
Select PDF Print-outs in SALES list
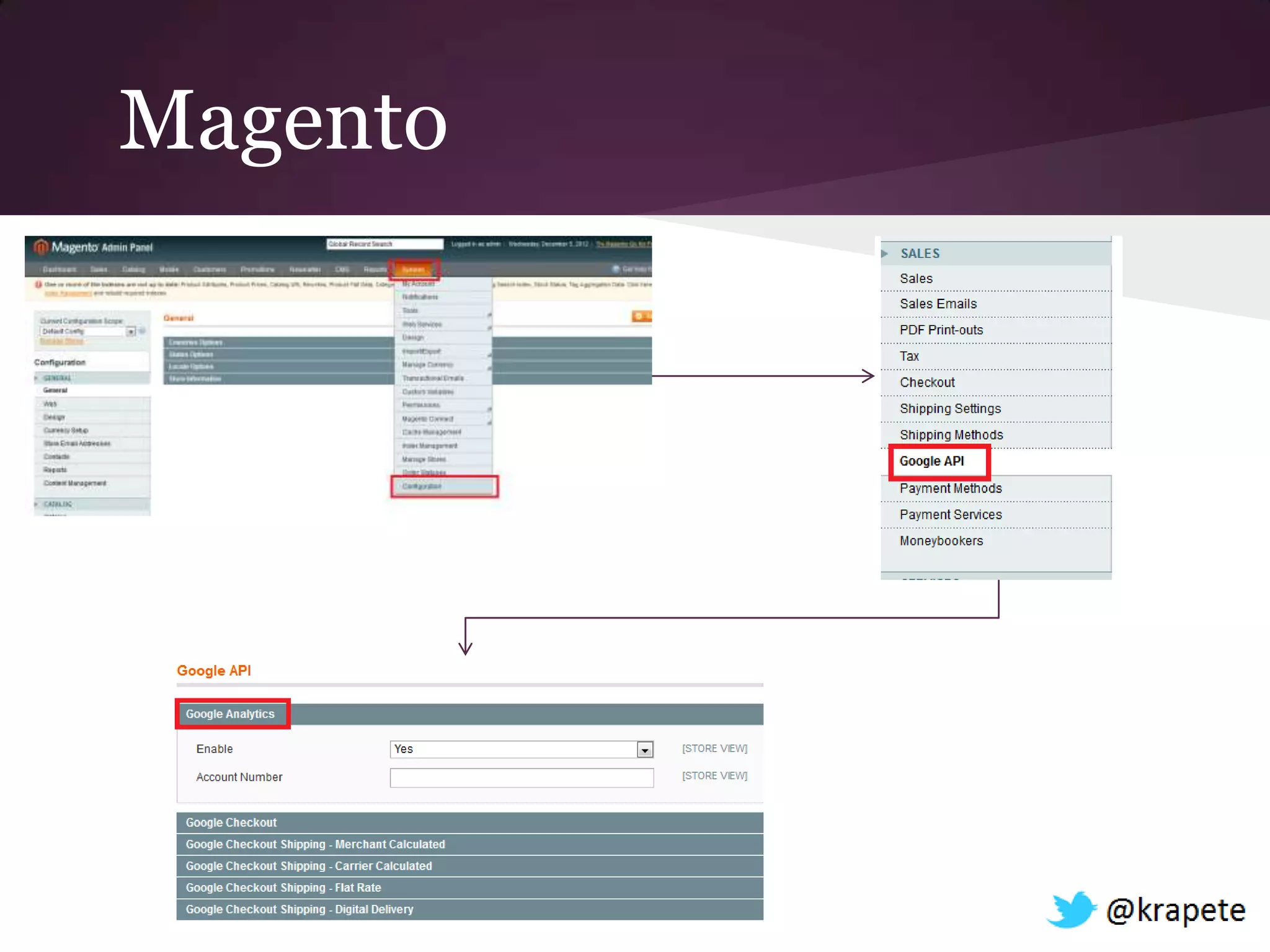point(996,330)
